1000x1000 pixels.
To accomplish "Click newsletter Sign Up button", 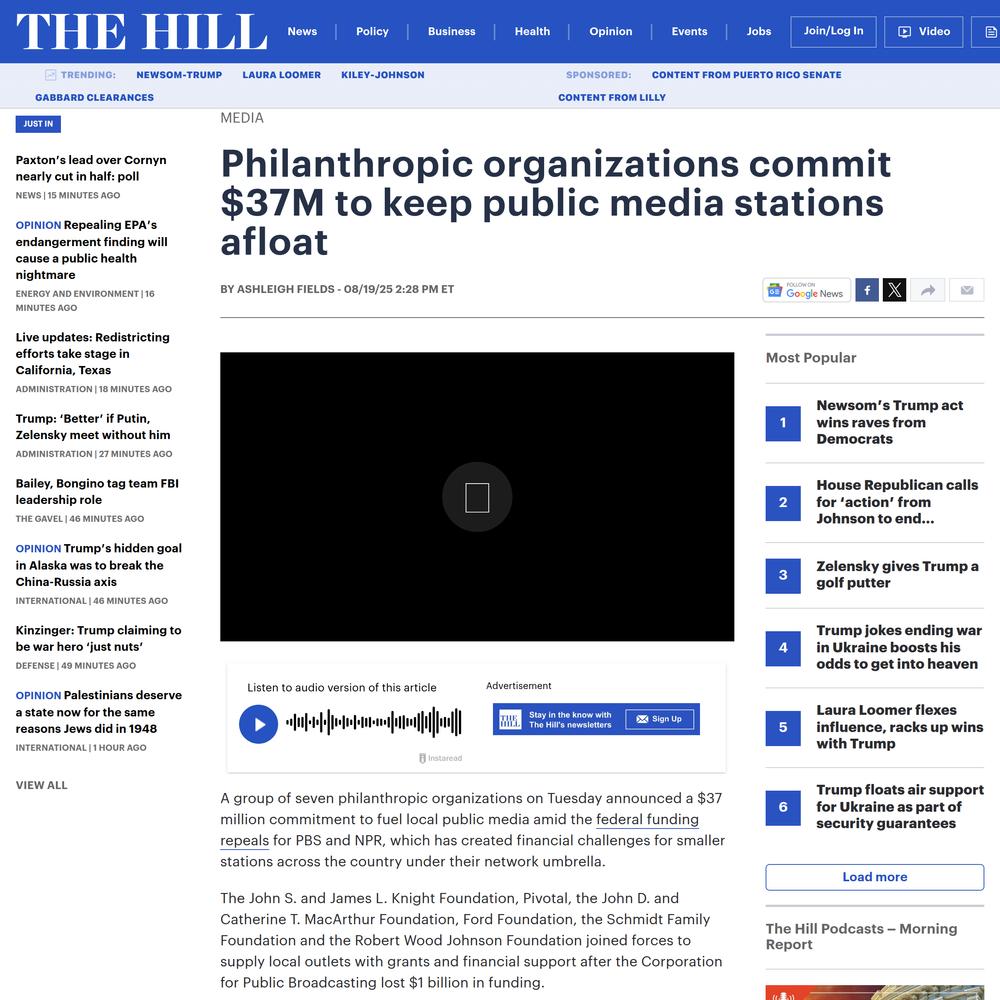I will 659,719.
